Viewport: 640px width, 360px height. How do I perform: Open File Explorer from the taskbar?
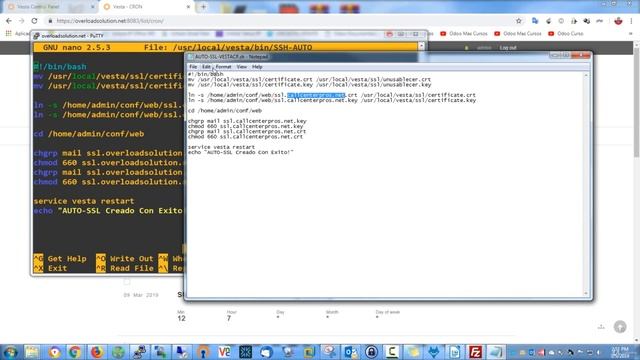point(32,352)
